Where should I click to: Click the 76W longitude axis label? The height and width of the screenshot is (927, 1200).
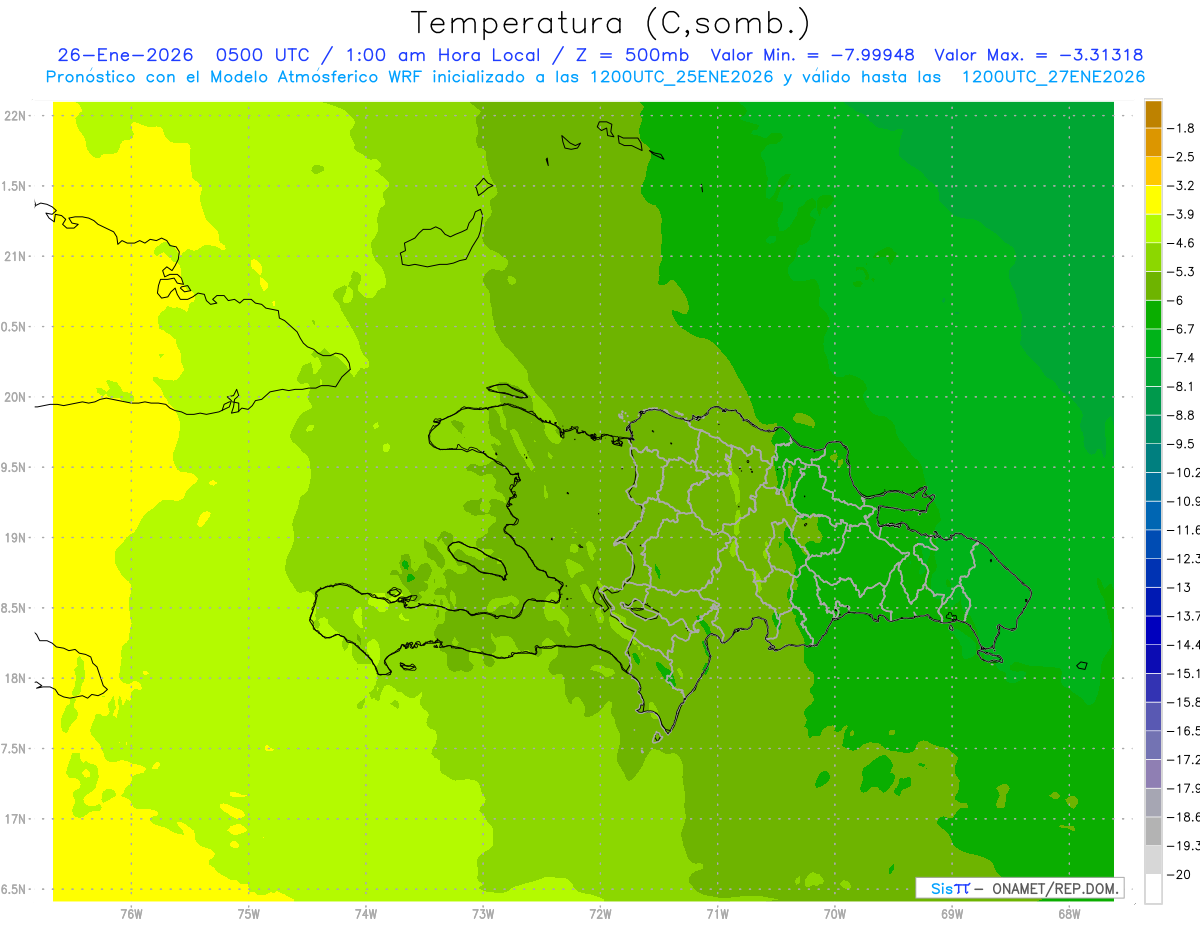coord(131,913)
